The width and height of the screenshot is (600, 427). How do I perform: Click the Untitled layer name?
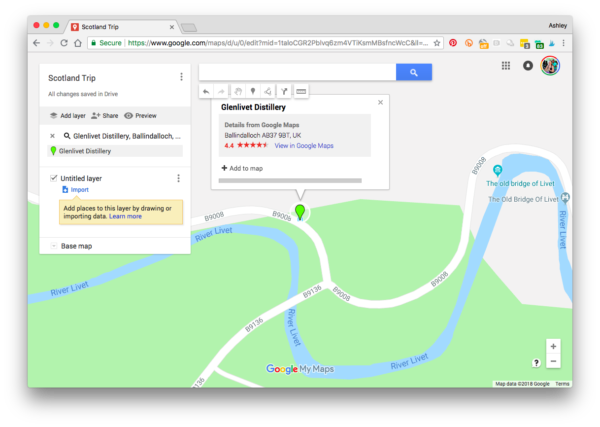pyautogui.click(x=81, y=178)
